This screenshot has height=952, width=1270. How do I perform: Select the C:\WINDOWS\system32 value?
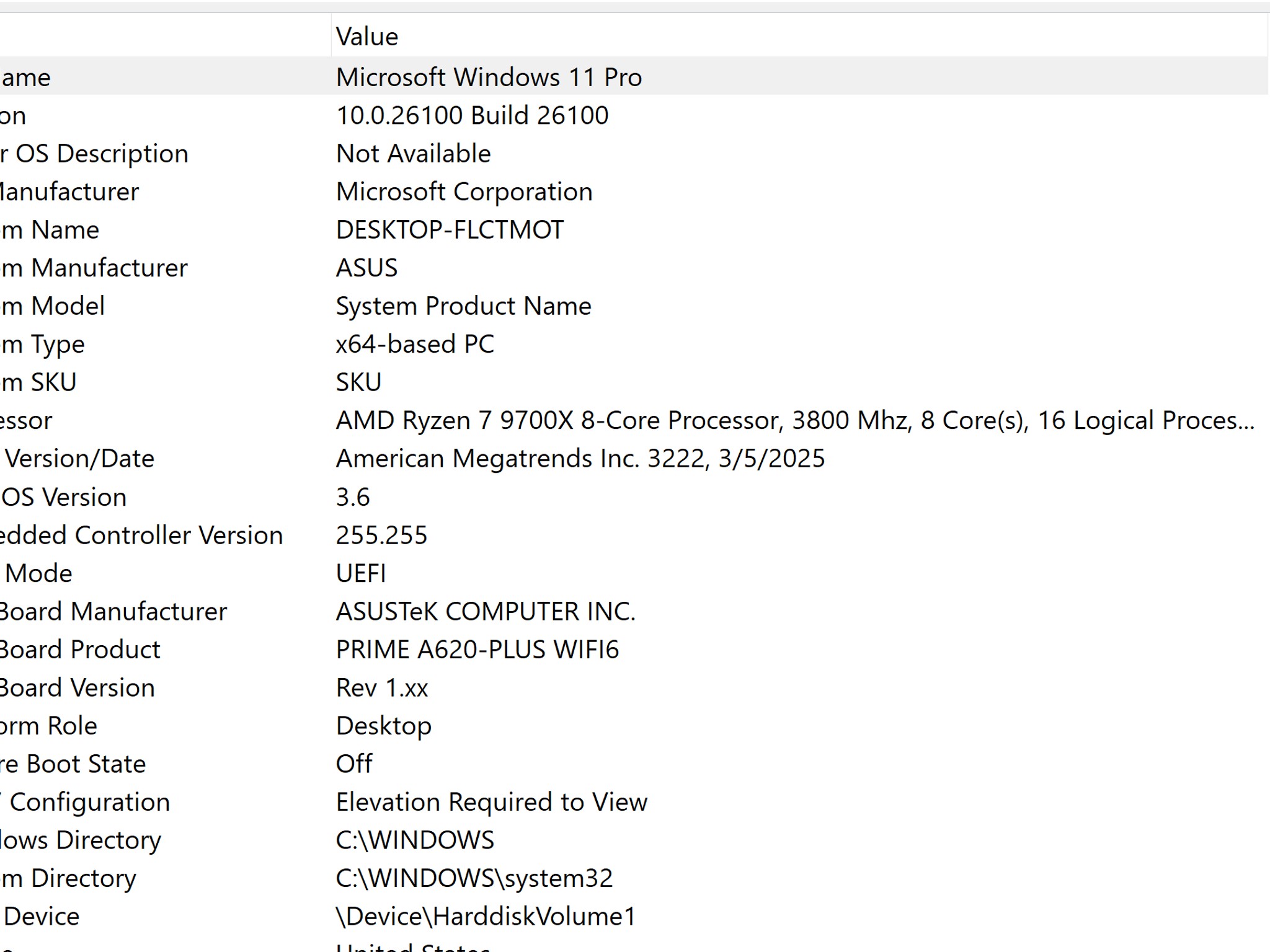click(474, 878)
